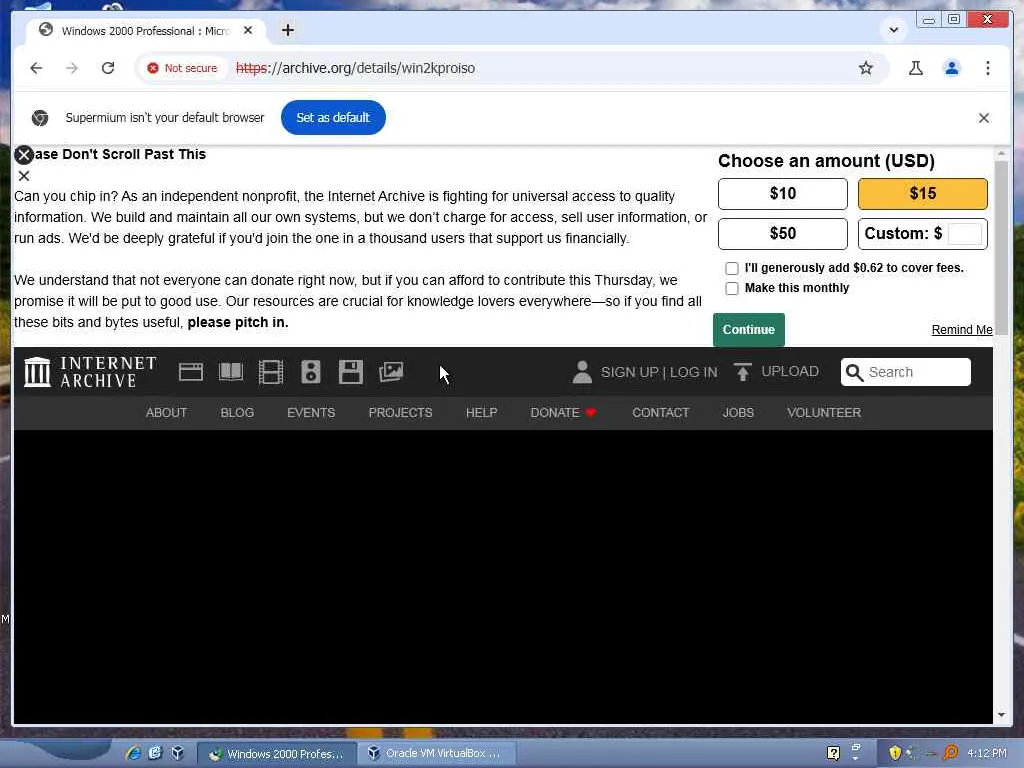Screen dimensions: 1024x768
Task: Click the page scrollbar down arrow
Action: click(x=1001, y=715)
